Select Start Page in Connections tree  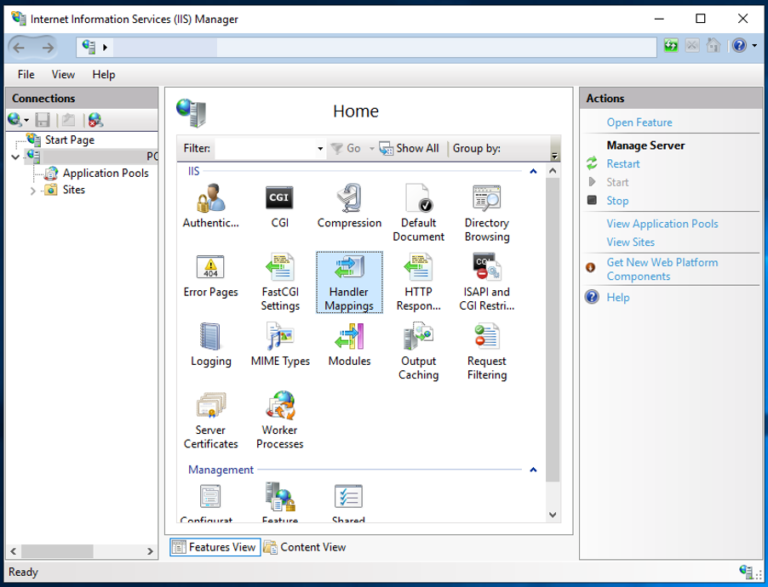[70, 140]
